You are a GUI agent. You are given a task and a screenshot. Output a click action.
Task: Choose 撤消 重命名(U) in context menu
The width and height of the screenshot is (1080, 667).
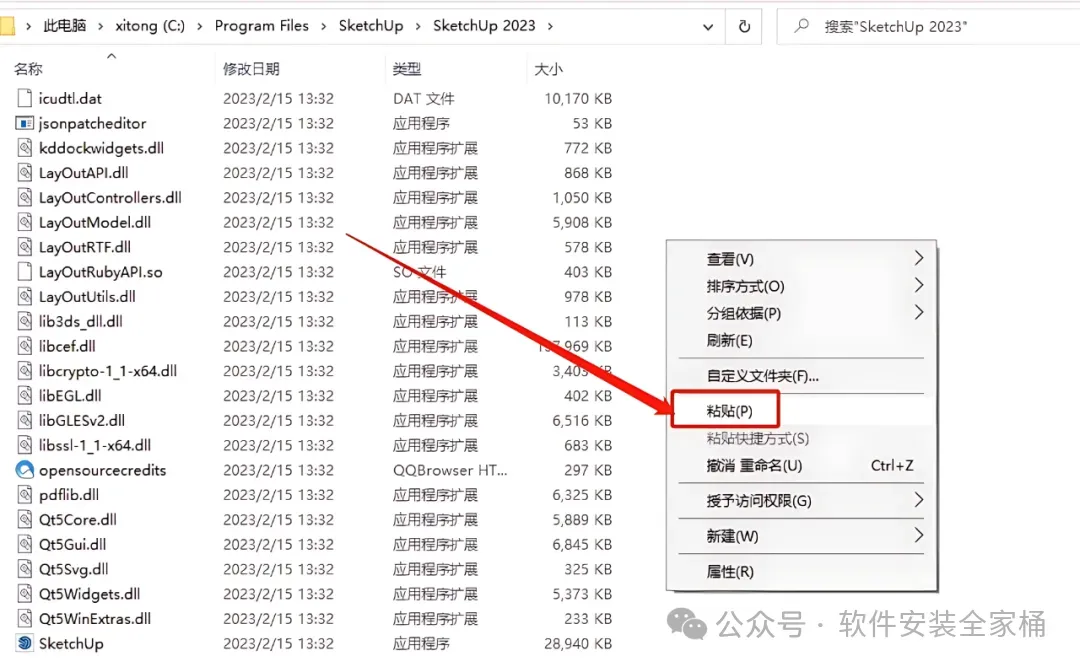point(802,466)
